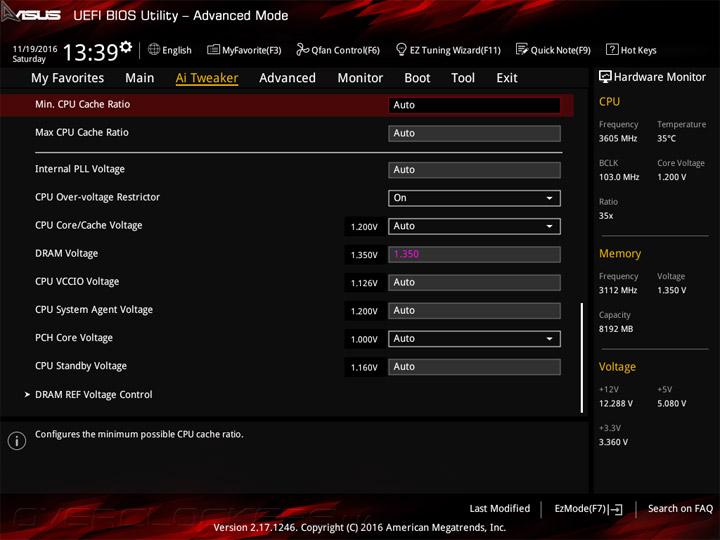Click MyFavorite folder icon
Viewport: 720px width, 540px height.
[x=214, y=50]
